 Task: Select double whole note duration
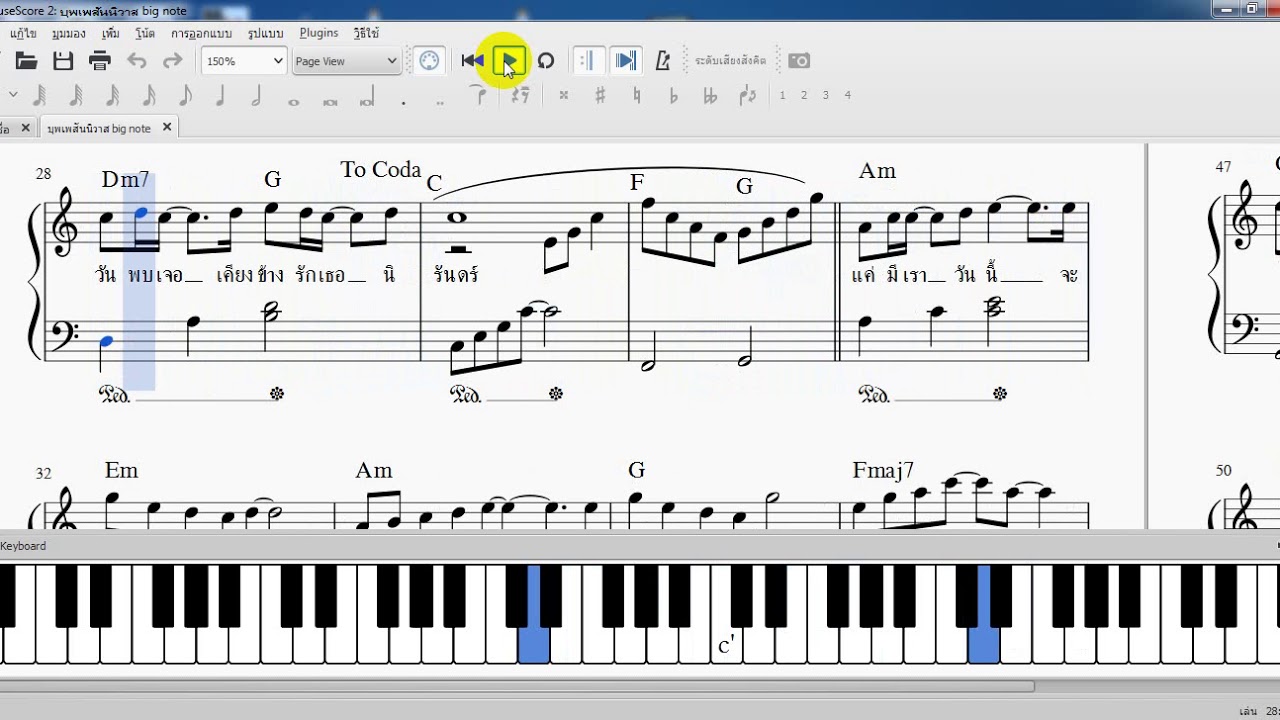[x=330, y=101]
